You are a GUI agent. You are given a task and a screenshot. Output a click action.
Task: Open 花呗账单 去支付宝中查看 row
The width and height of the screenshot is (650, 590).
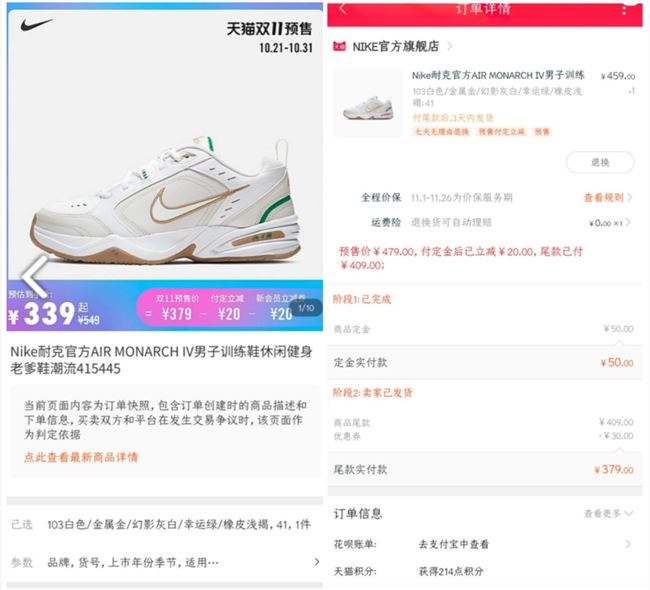coord(484,544)
